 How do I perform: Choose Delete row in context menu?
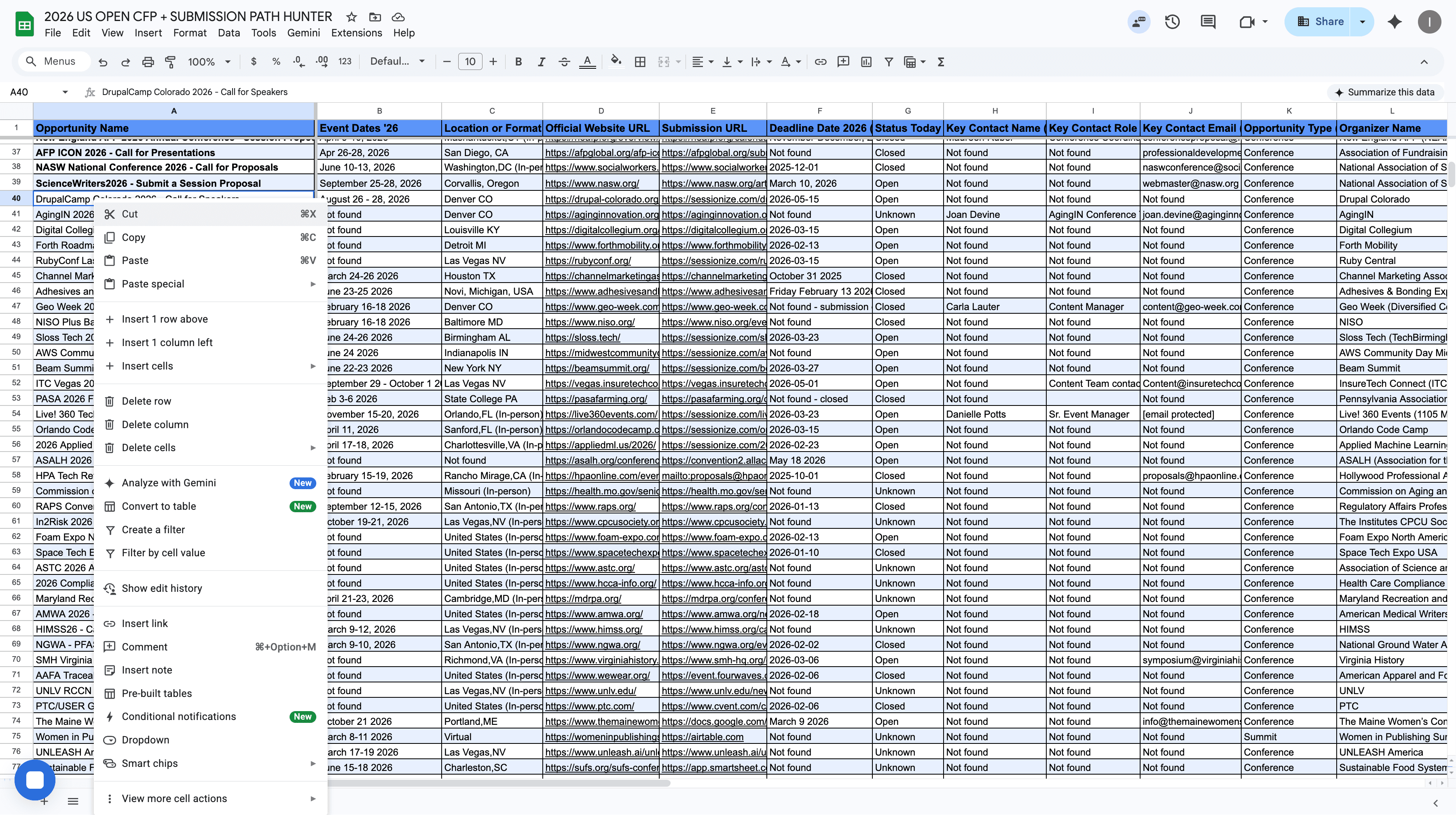click(x=210, y=401)
